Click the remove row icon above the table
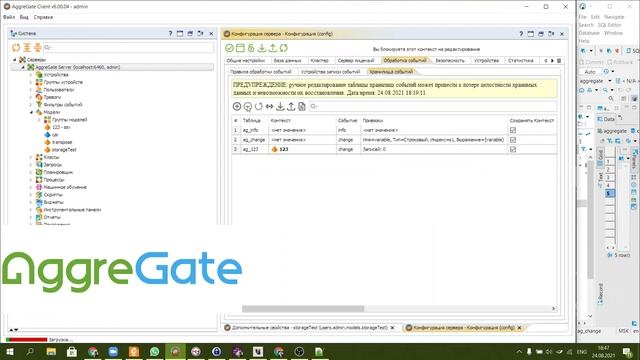 coord(248,107)
